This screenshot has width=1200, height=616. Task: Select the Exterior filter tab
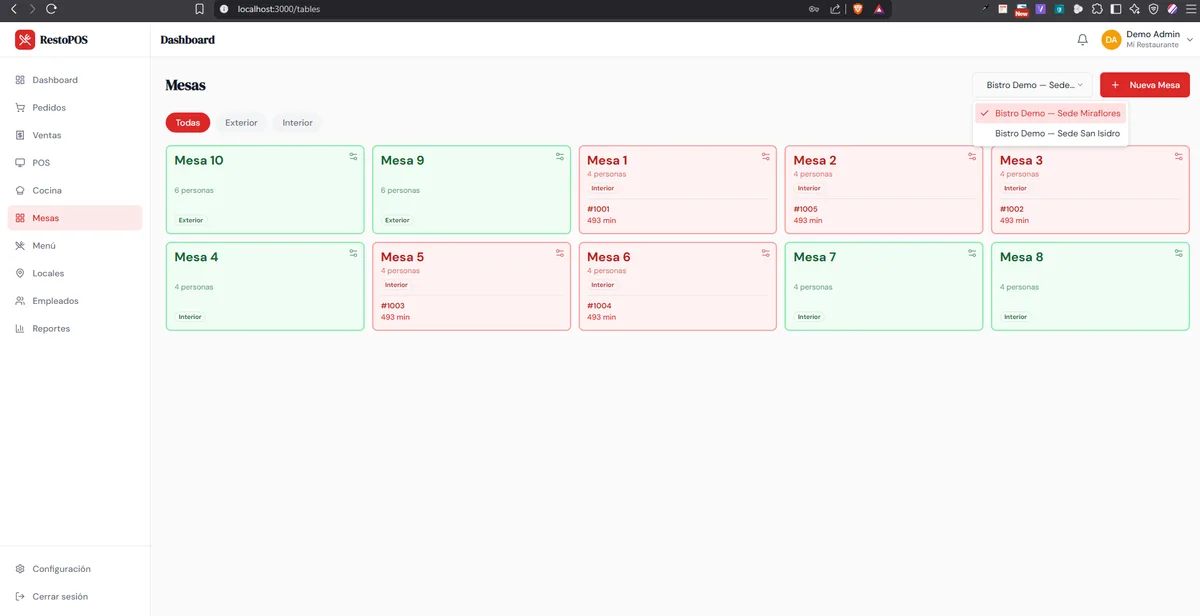241,123
